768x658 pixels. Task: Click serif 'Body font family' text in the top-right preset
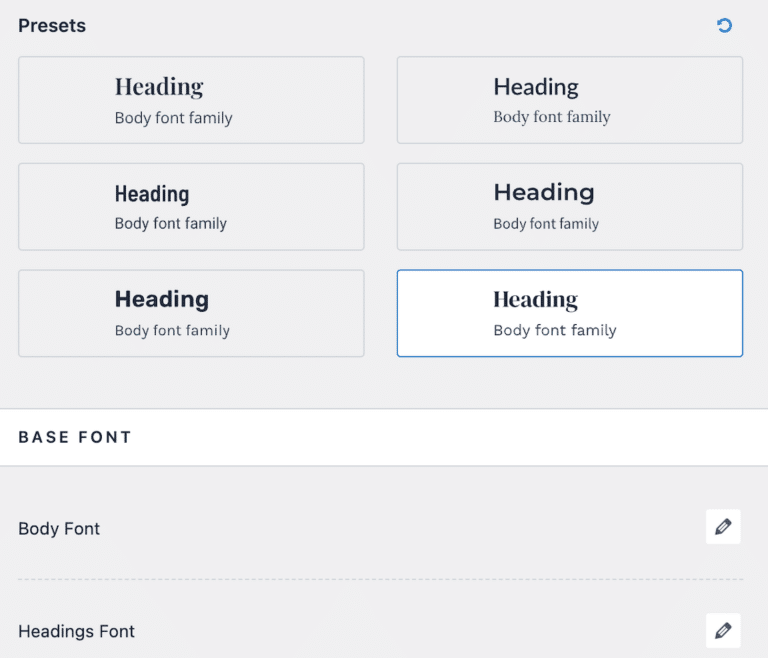(552, 117)
